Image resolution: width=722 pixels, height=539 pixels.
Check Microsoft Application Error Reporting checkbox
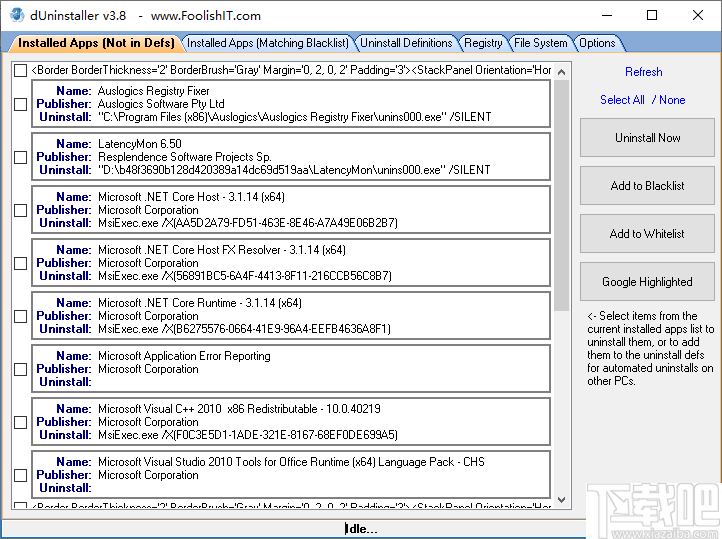(20, 369)
